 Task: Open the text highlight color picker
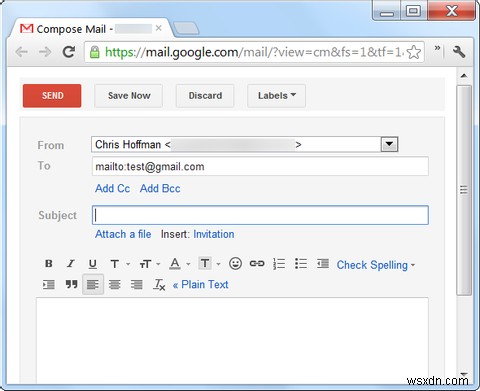click(205, 264)
